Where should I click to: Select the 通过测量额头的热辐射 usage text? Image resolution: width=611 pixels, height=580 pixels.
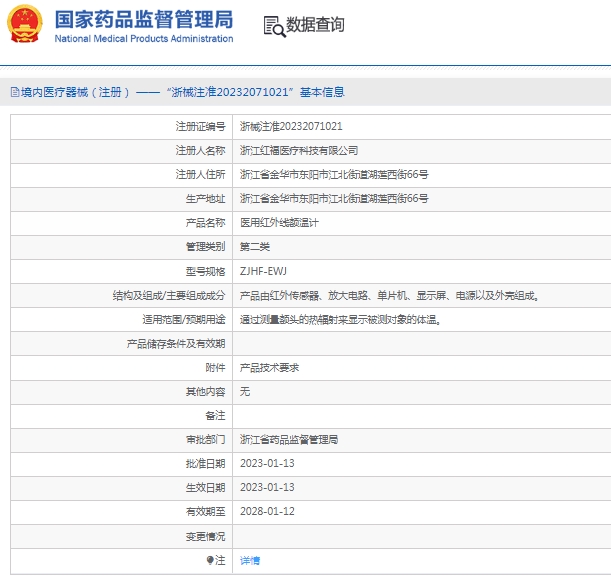tap(340, 320)
